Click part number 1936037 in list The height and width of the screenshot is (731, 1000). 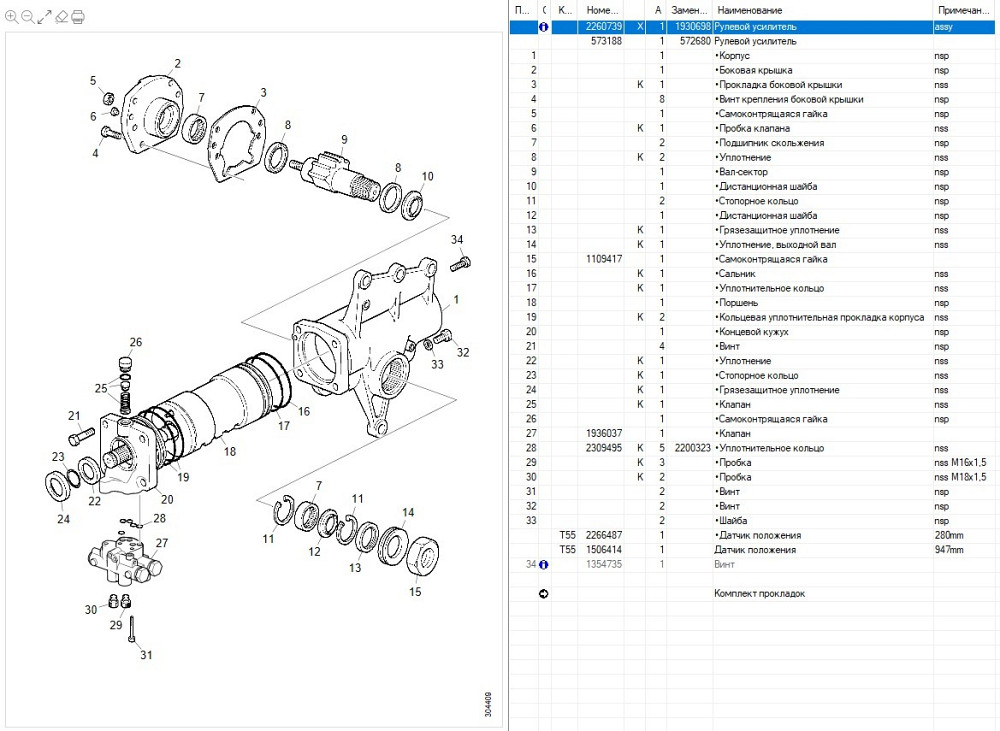point(604,433)
